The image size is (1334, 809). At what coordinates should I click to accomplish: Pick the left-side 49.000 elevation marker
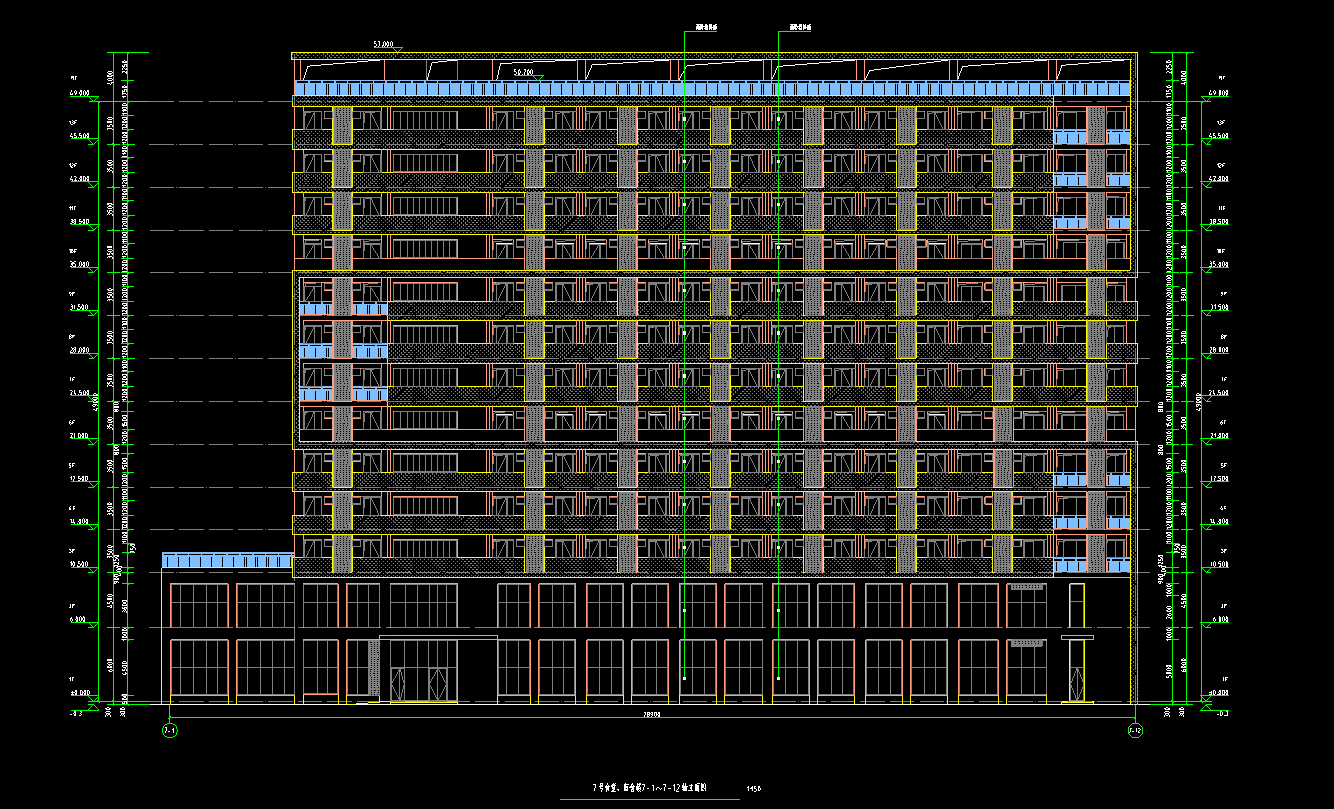[x=80, y=93]
